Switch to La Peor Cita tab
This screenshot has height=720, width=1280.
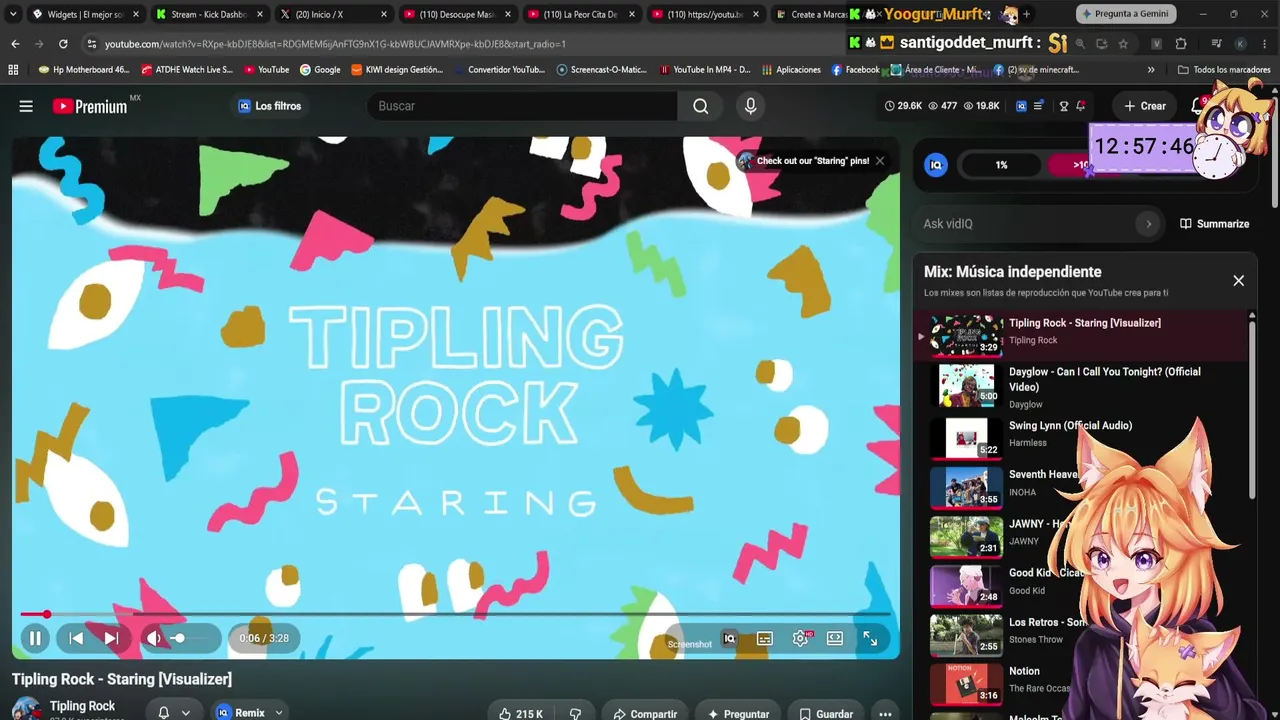coord(580,14)
